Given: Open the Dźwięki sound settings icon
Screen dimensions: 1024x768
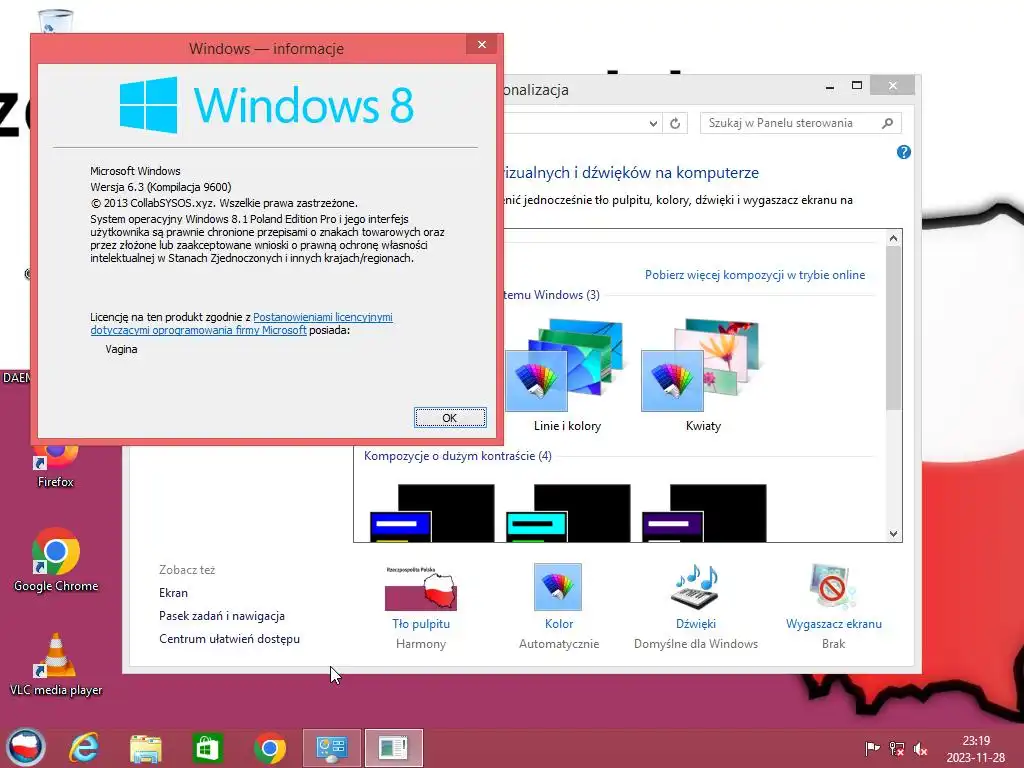Looking at the screenshot, I should click(696, 587).
